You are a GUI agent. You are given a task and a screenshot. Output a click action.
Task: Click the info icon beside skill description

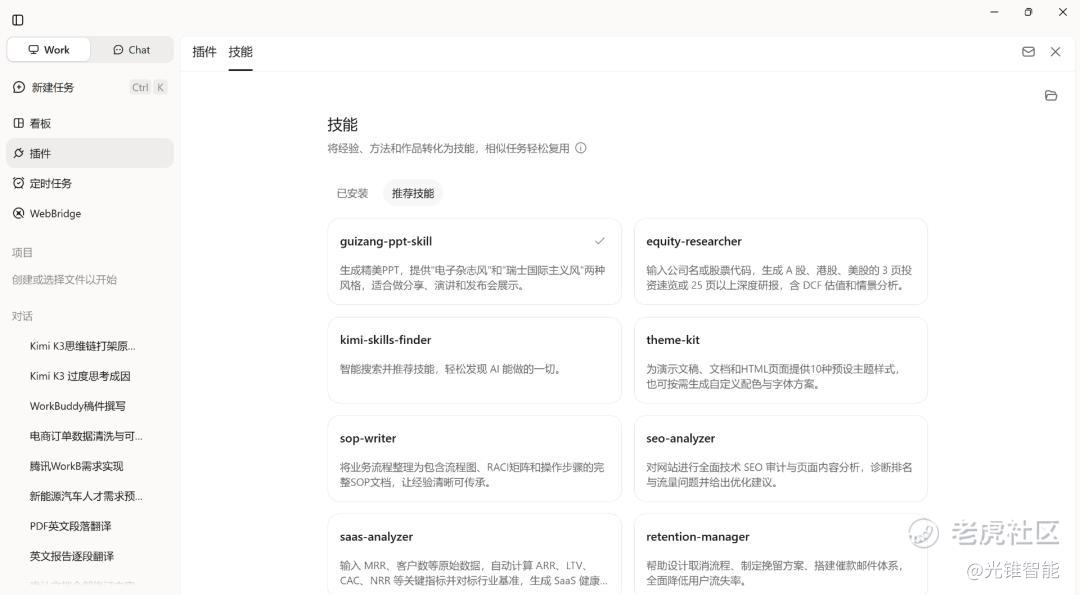(581, 148)
